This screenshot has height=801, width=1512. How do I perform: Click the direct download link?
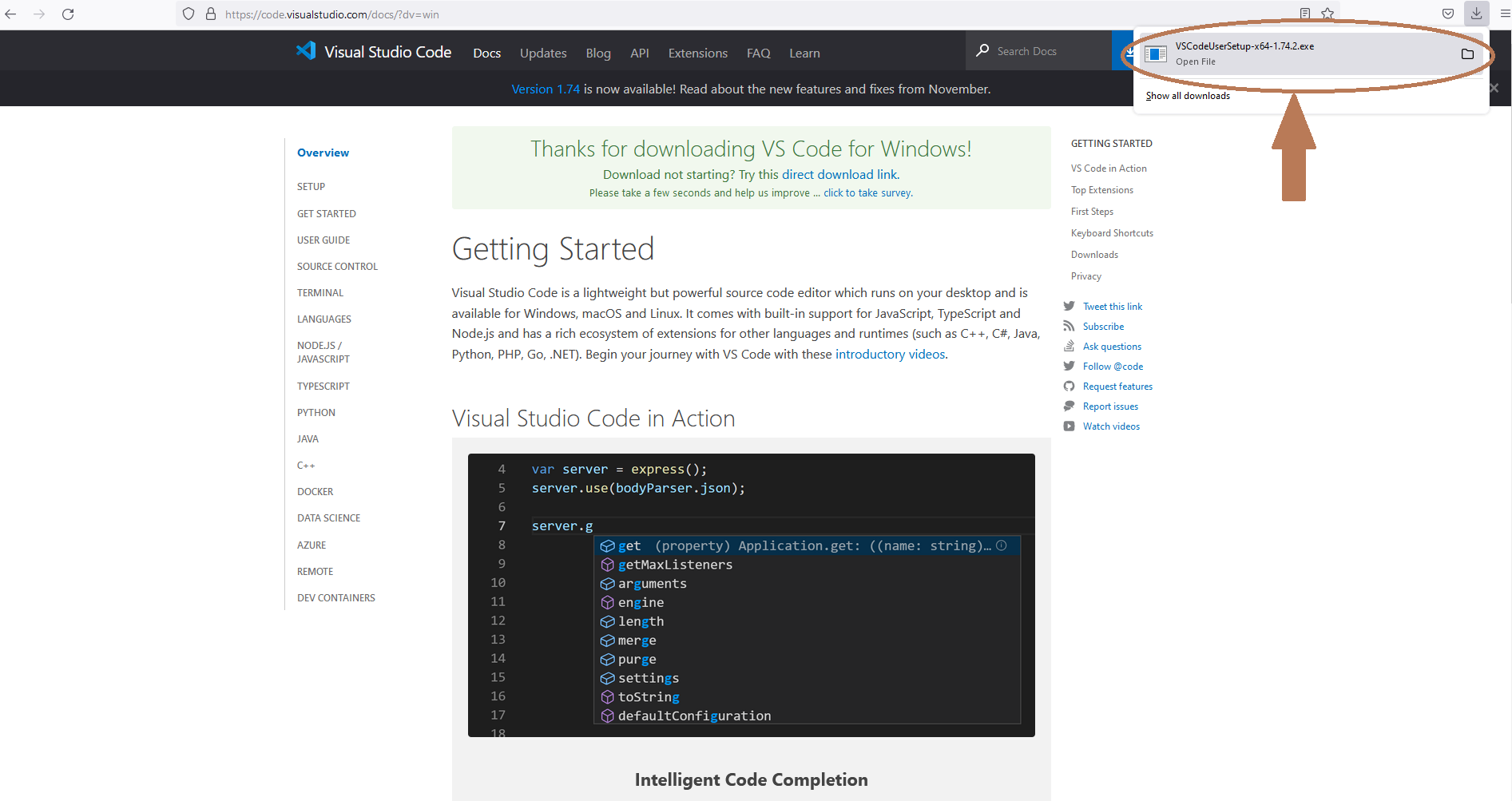(839, 174)
